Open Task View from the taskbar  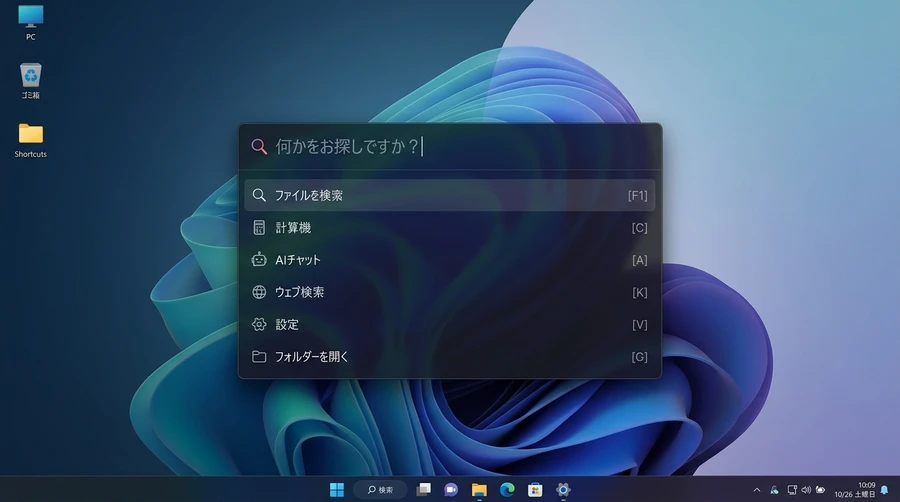(423, 489)
